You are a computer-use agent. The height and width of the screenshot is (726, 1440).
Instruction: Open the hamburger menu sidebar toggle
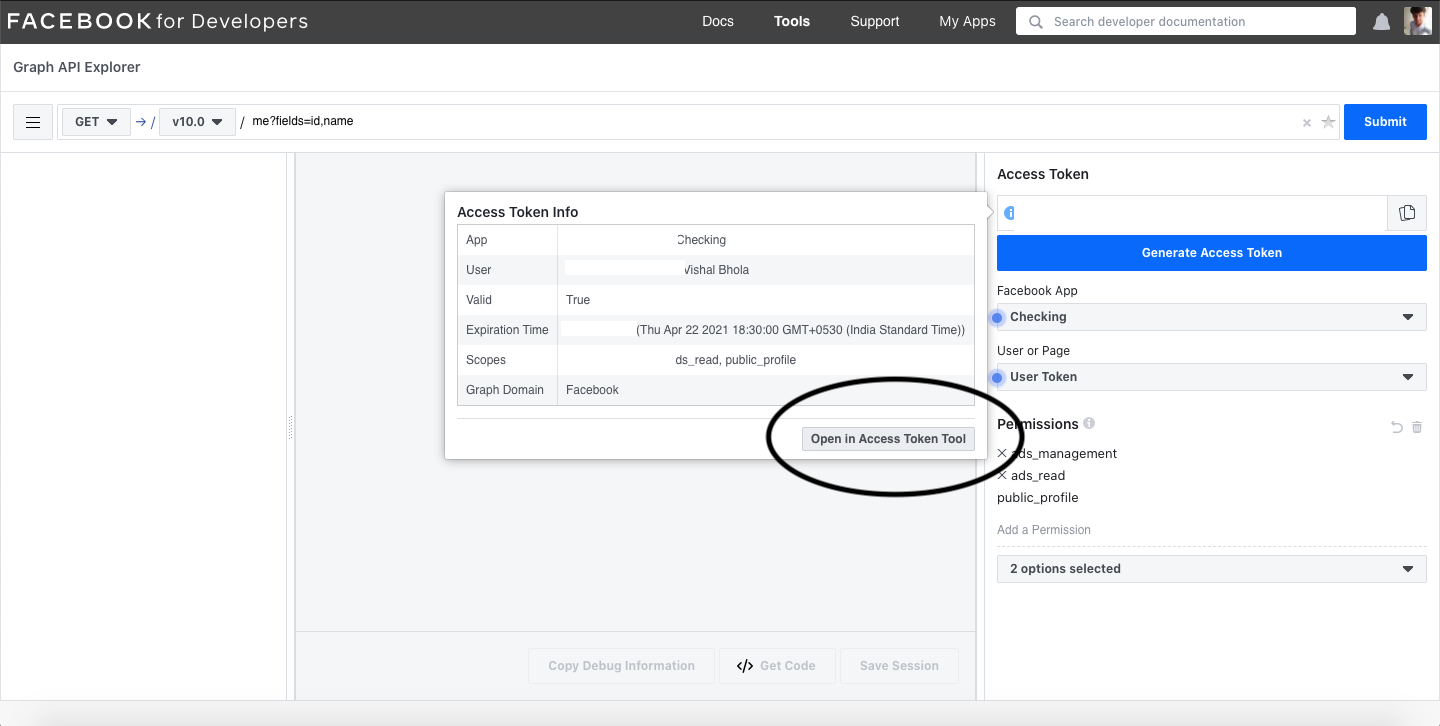[33, 122]
